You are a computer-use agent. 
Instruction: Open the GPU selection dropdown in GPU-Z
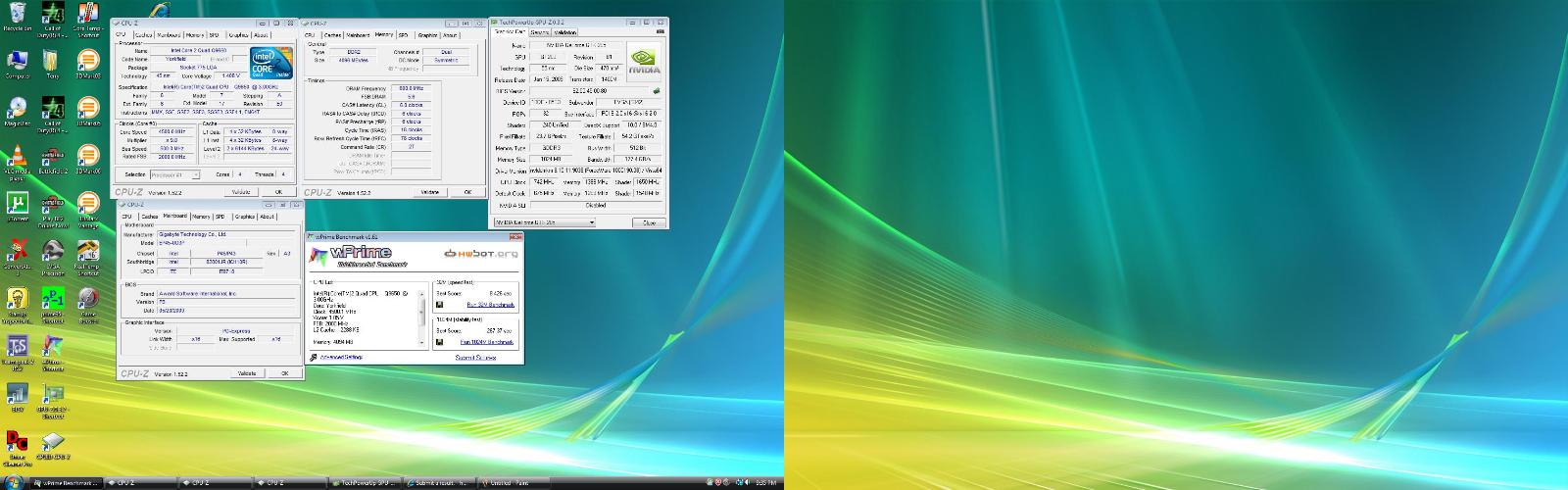click(545, 222)
